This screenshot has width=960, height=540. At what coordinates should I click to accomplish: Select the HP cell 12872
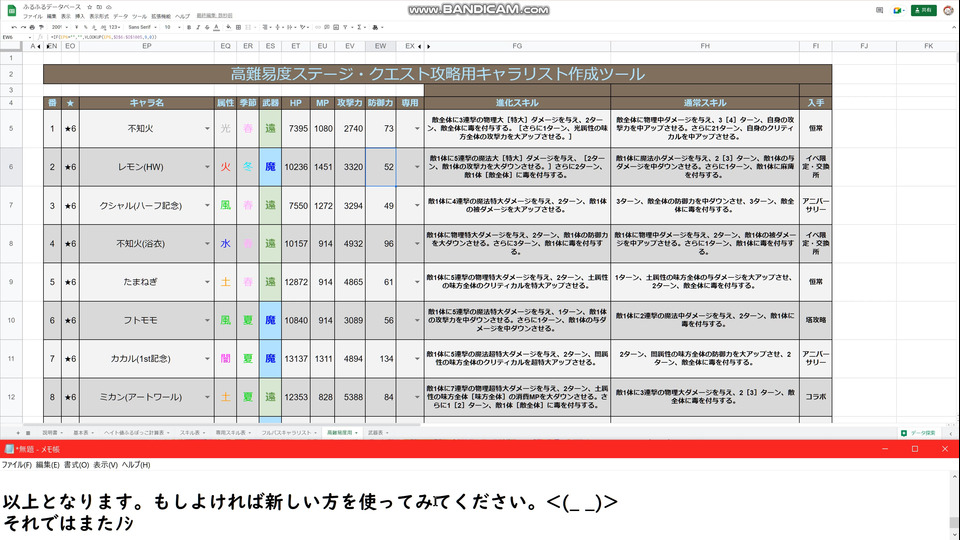296,282
